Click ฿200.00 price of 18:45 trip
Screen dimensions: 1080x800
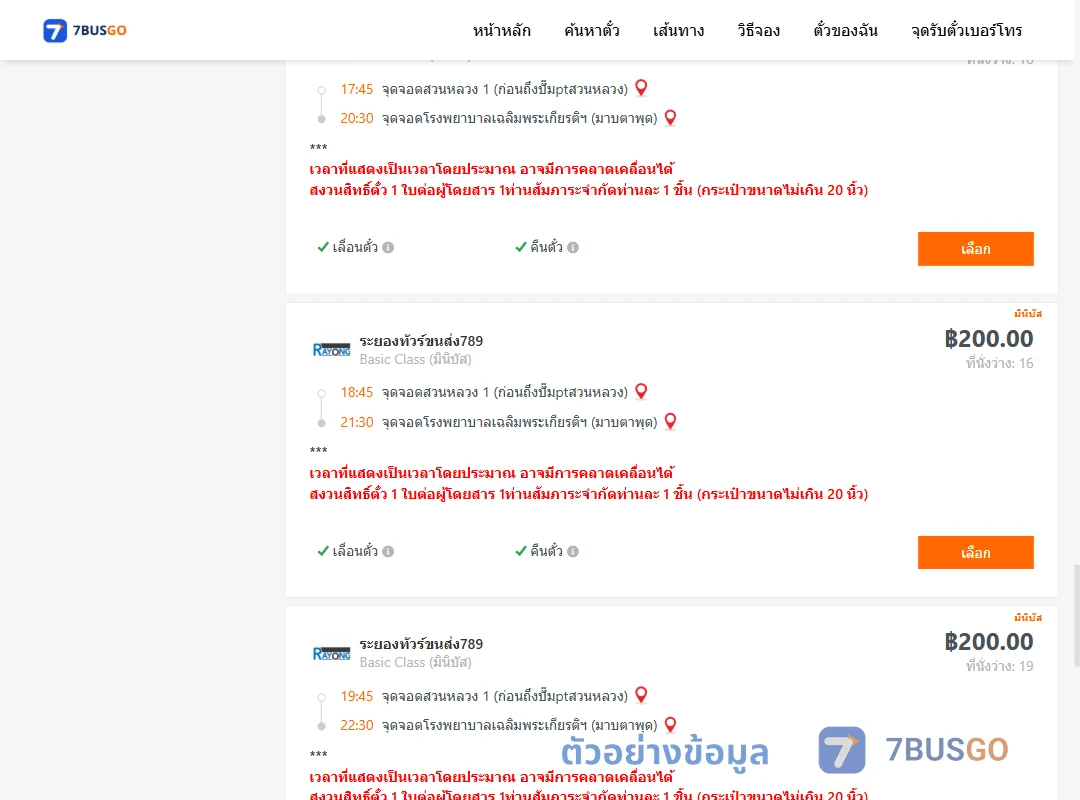coord(989,338)
